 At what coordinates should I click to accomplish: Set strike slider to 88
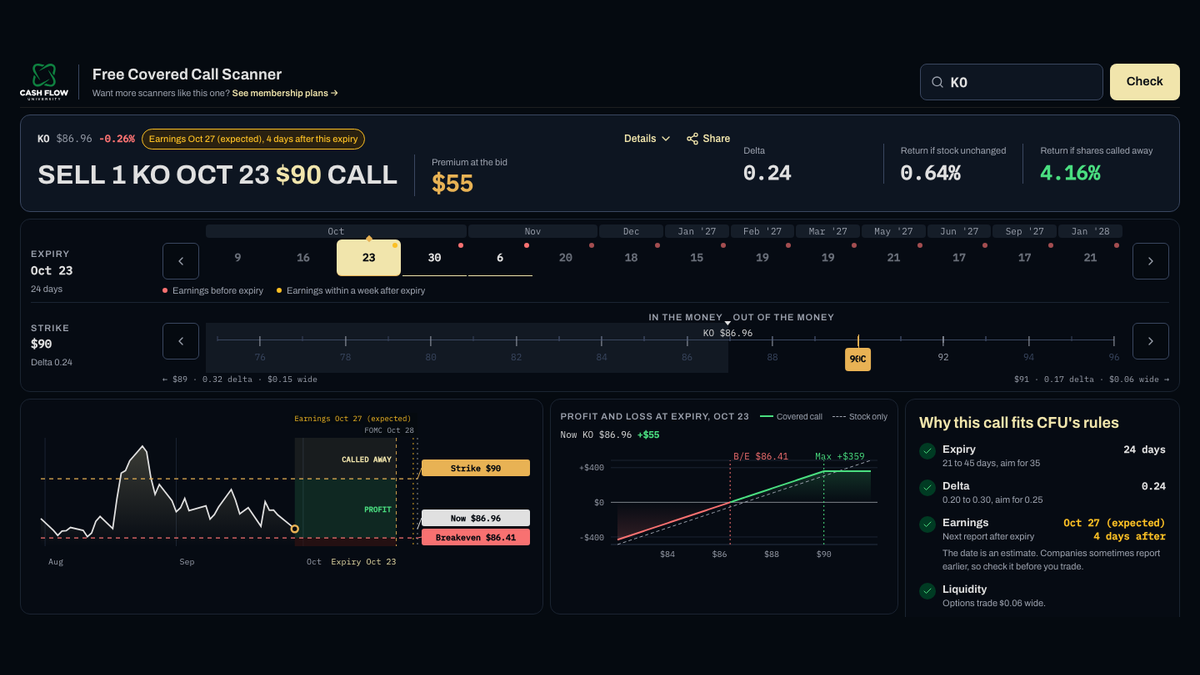point(772,356)
